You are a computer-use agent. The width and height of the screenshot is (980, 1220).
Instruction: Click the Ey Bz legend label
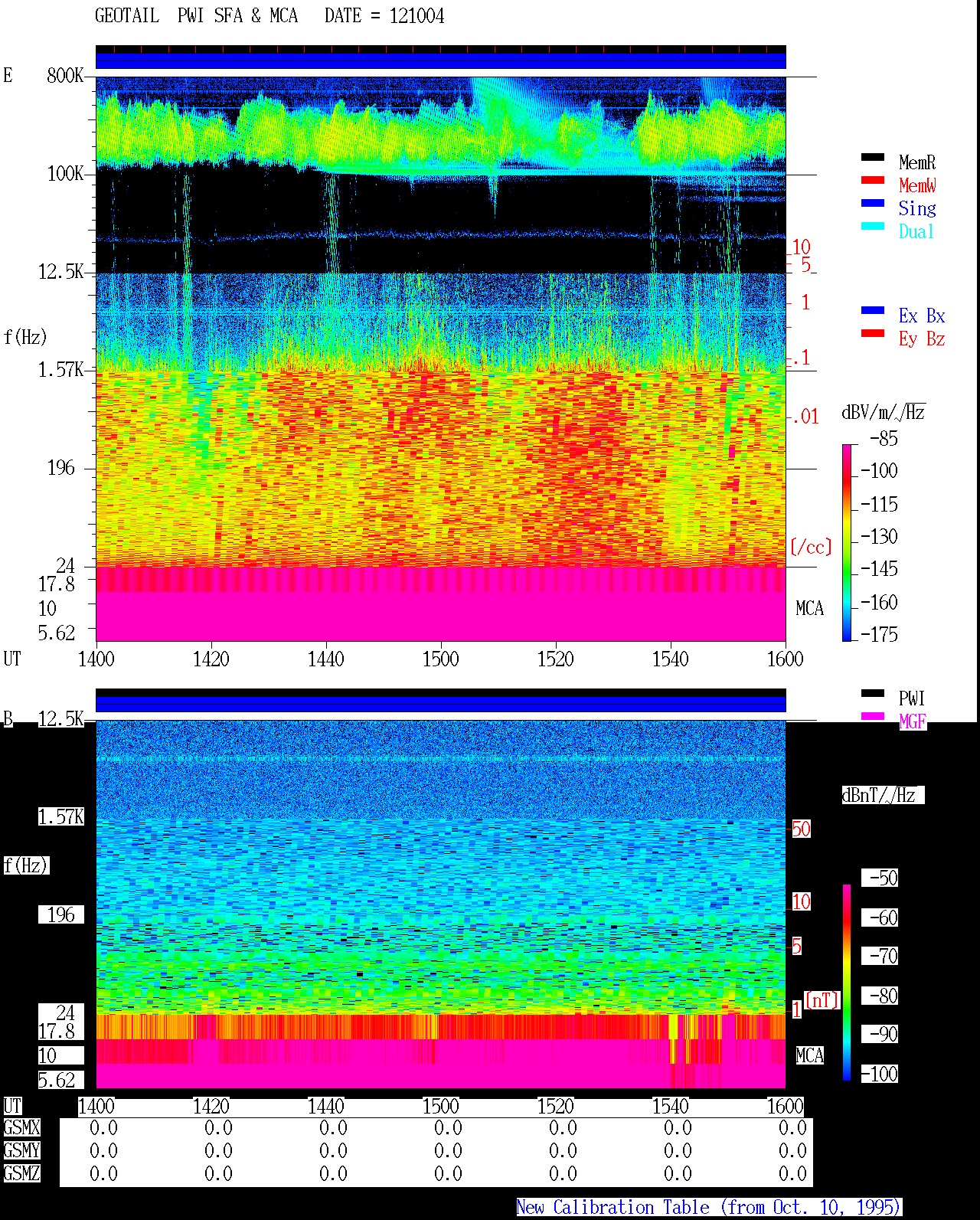coord(922,339)
